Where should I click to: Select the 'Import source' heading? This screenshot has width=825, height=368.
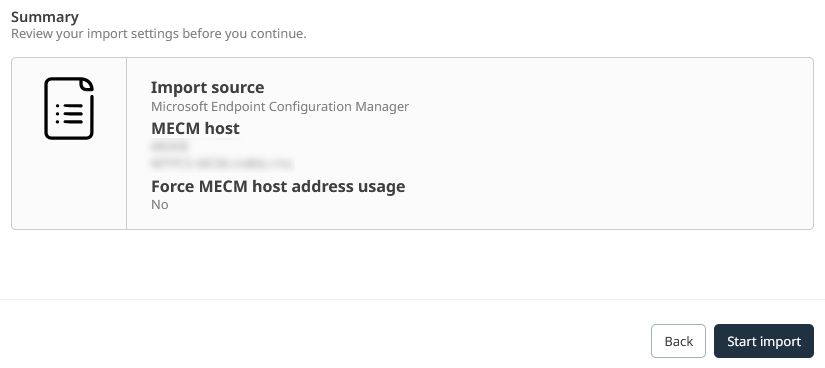pyautogui.click(x=207, y=87)
